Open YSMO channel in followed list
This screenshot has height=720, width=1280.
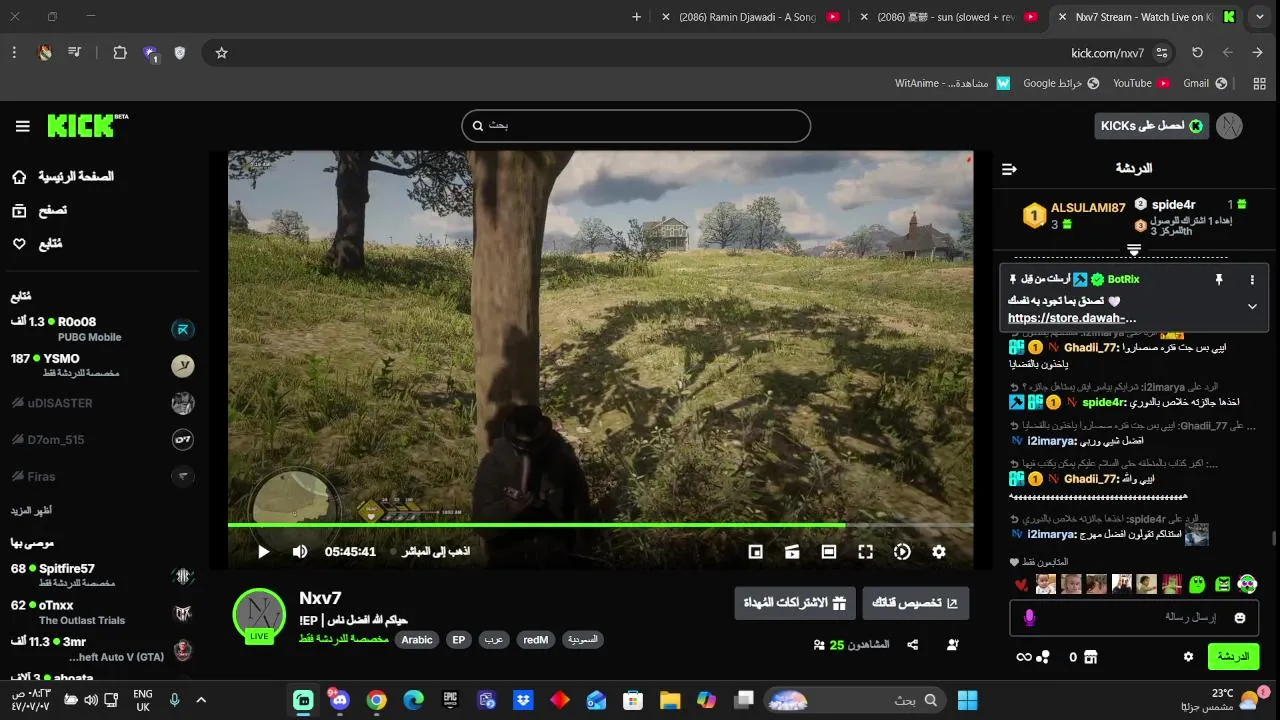click(x=103, y=365)
